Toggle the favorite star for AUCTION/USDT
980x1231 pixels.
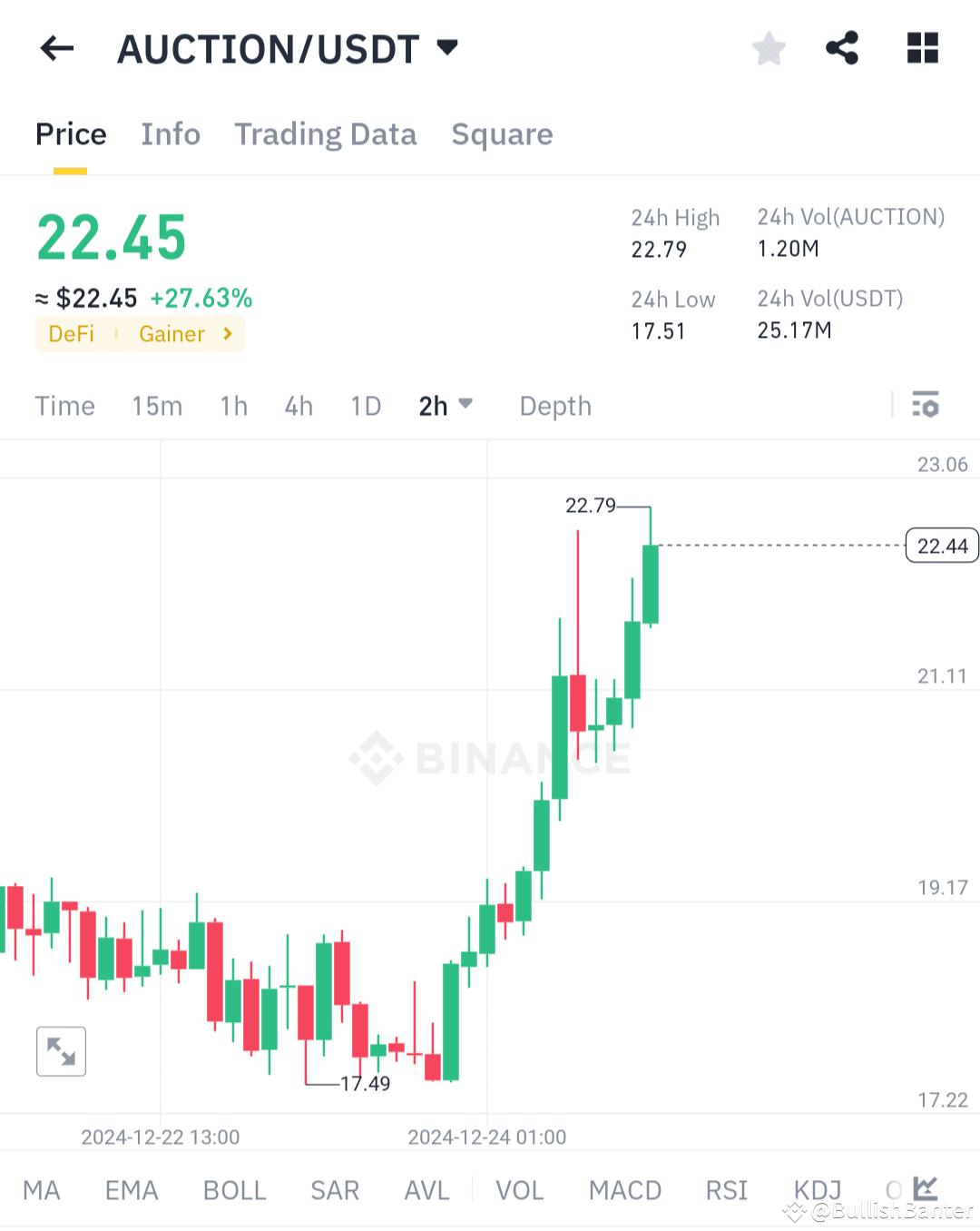[769, 48]
